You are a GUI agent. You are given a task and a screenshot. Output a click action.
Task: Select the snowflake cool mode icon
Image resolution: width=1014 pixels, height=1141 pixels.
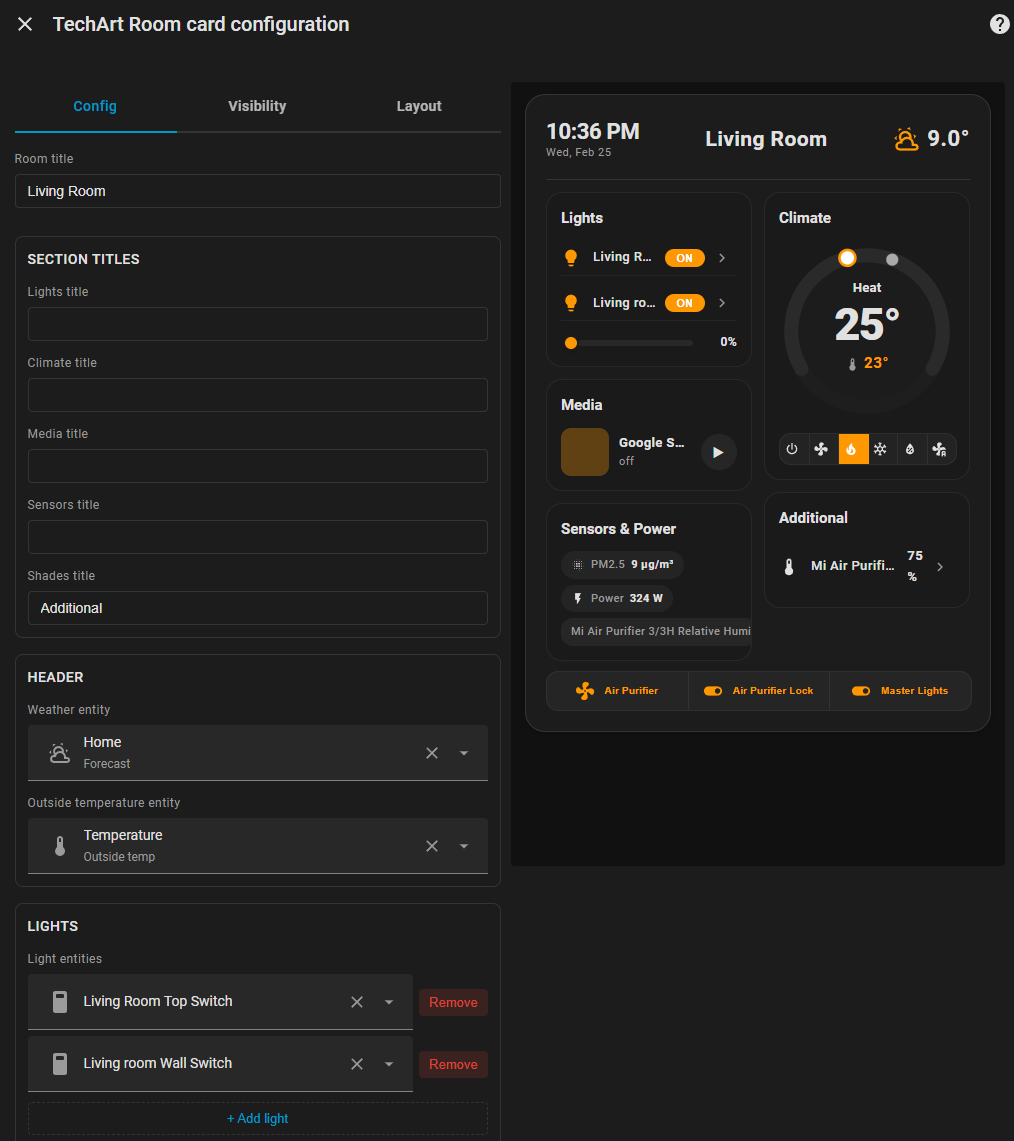pos(880,449)
